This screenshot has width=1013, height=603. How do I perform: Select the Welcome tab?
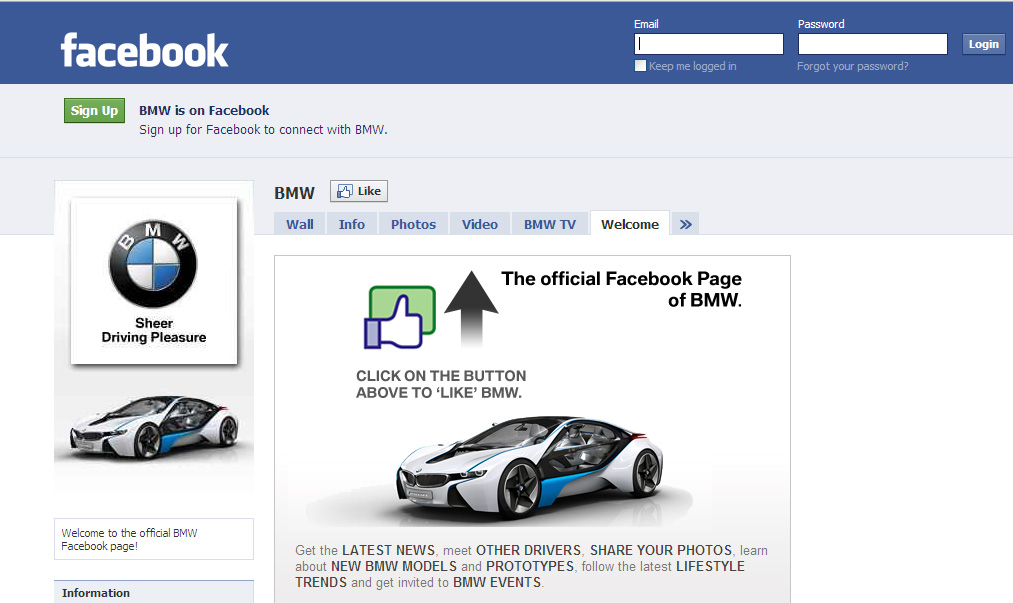tap(630, 224)
